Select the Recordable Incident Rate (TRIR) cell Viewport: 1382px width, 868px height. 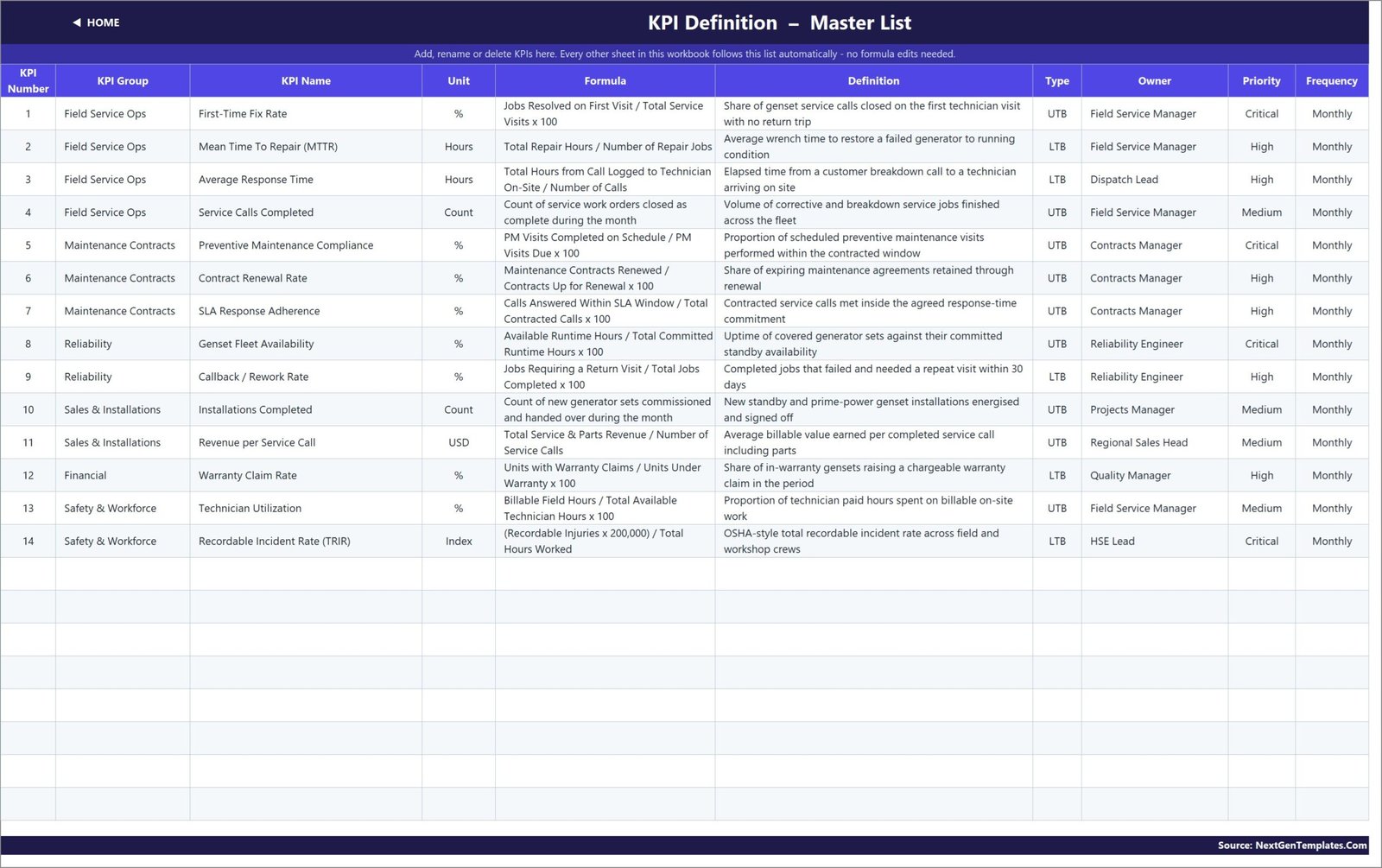point(306,541)
